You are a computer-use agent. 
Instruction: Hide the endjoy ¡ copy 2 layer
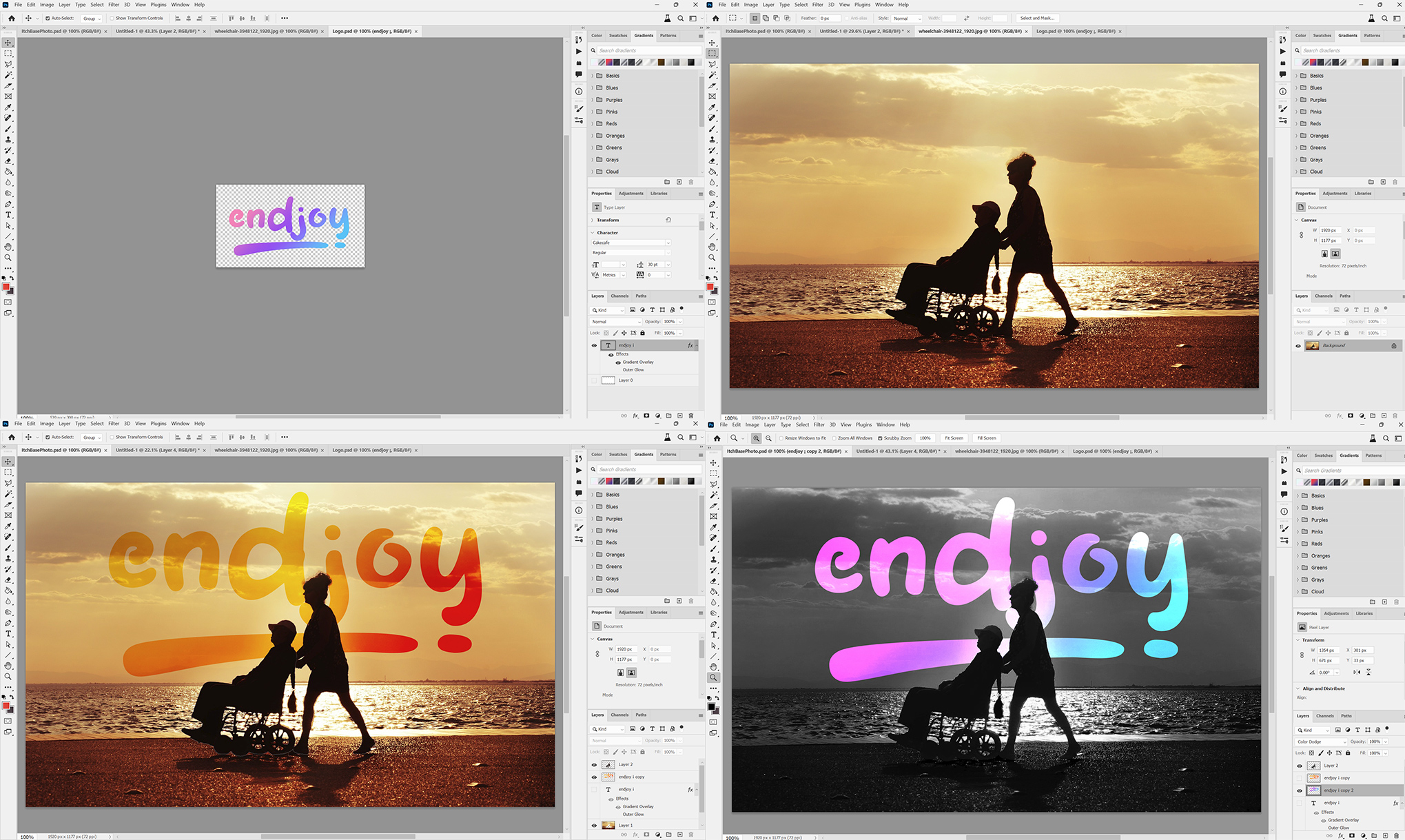(1300, 790)
